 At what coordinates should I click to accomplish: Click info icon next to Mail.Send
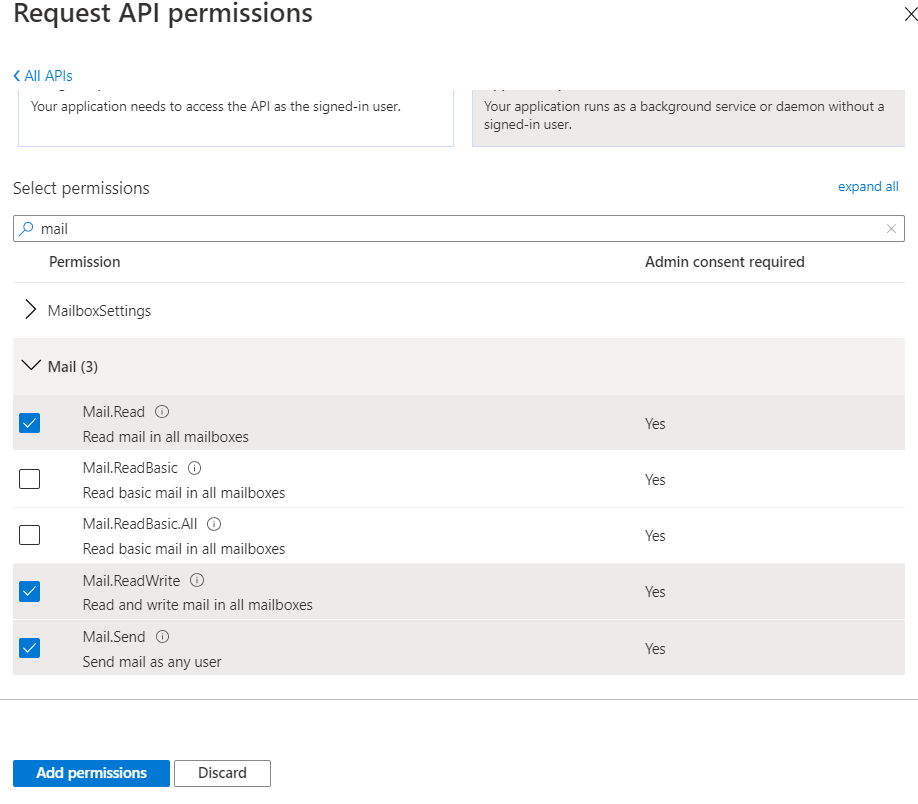coord(163,637)
